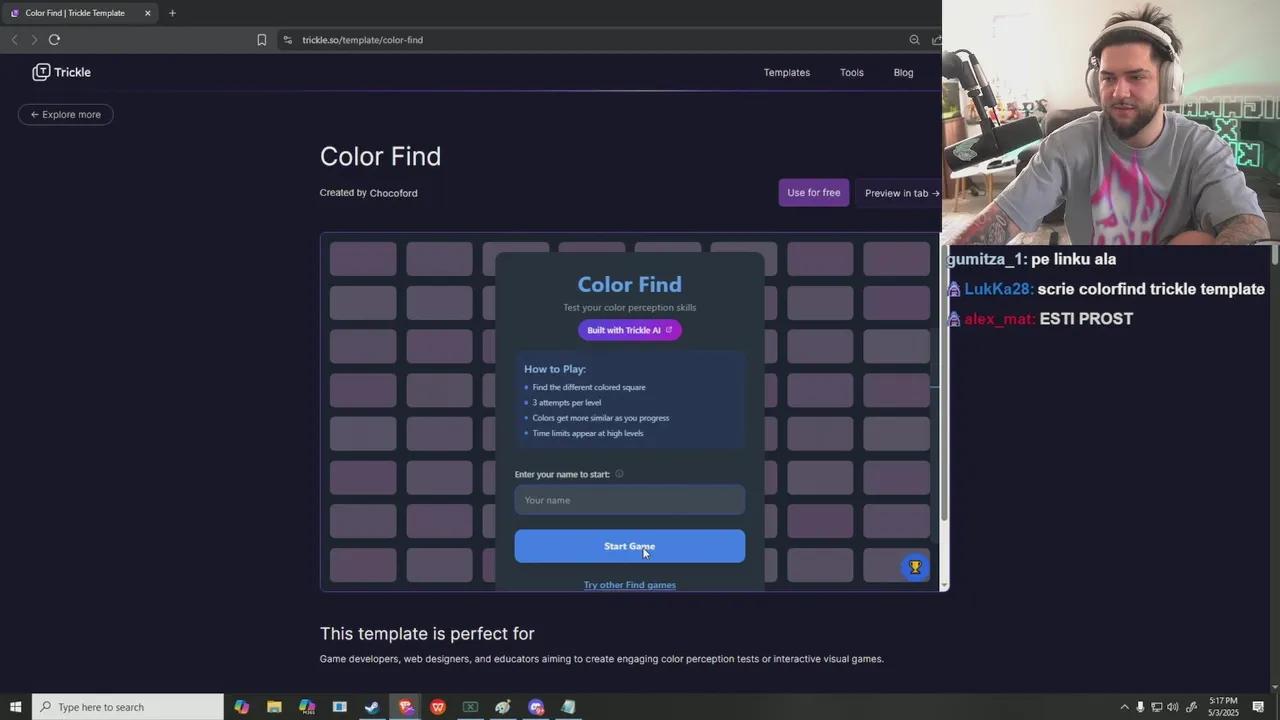
Task: Bookmark this page with the bookmark icon
Action: click(262, 40)
